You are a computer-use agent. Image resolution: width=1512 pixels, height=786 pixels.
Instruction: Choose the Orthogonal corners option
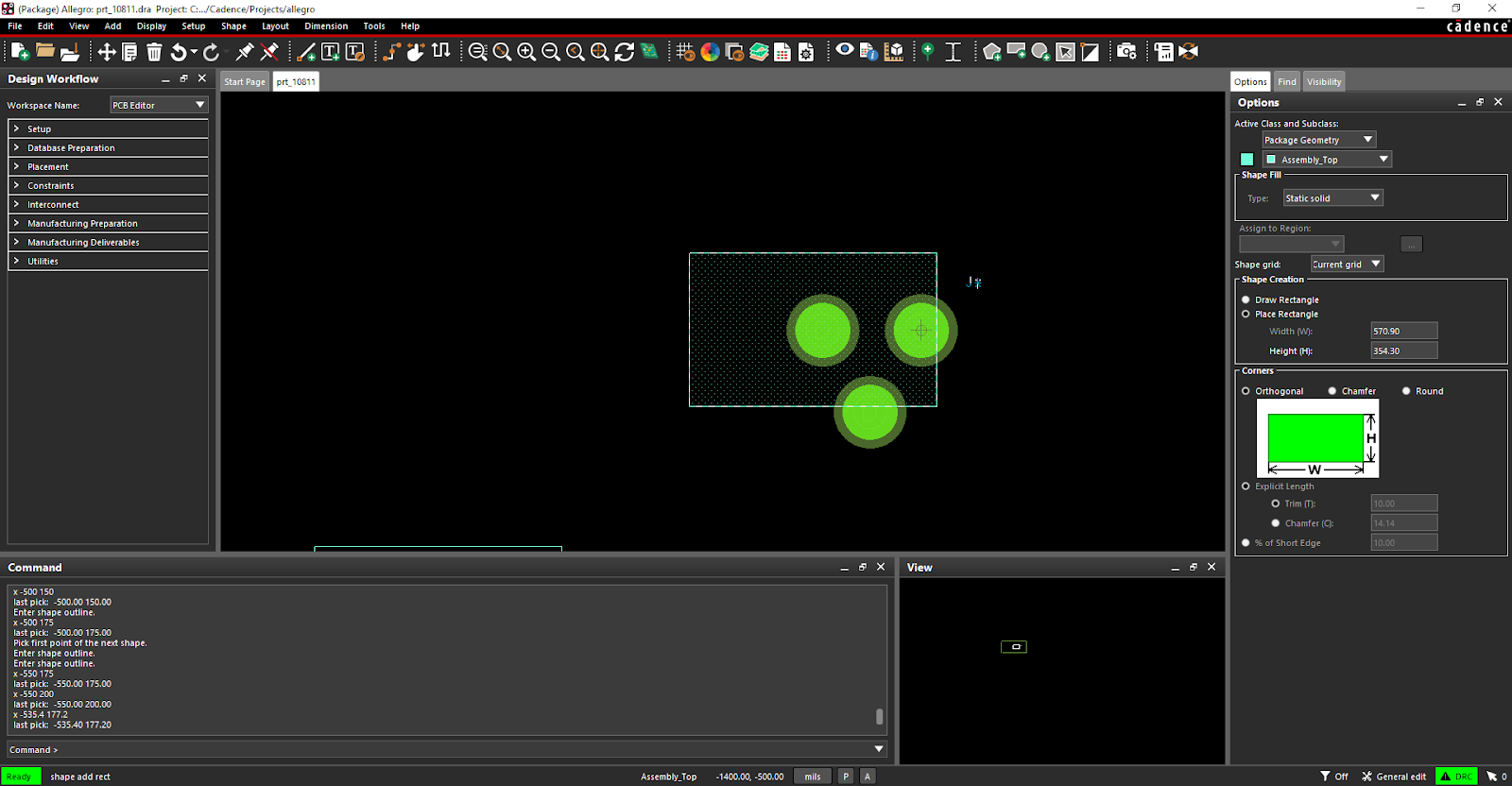tap(1246, 391)
